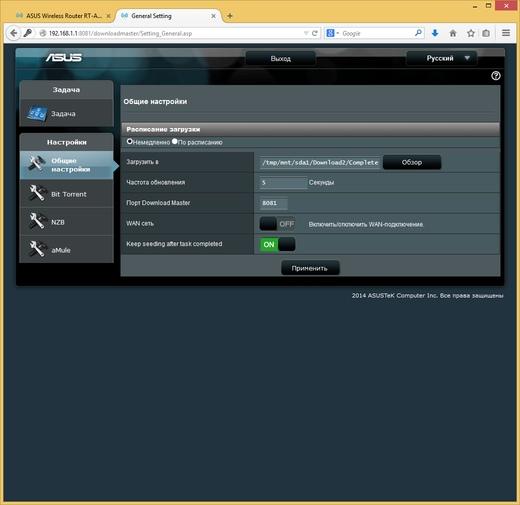The width and height of the screenshot is (520, 505).
Task: Click Применить apply button
Action: tap(310, 268)
